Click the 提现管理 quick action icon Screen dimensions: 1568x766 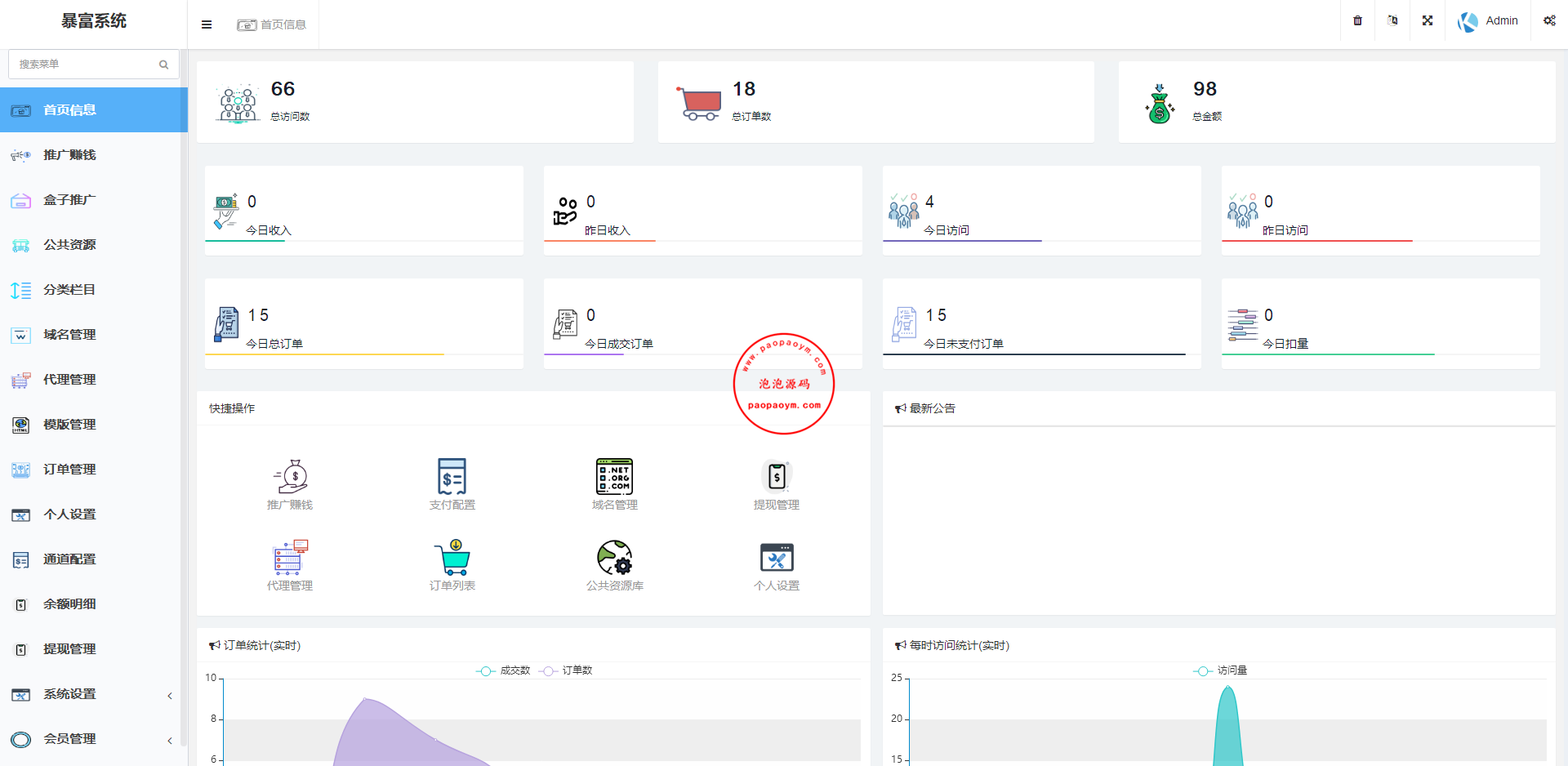coord(776,477)
